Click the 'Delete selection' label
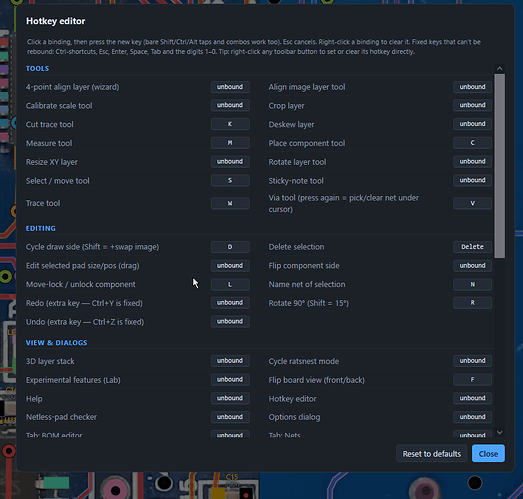 point(296,247)
